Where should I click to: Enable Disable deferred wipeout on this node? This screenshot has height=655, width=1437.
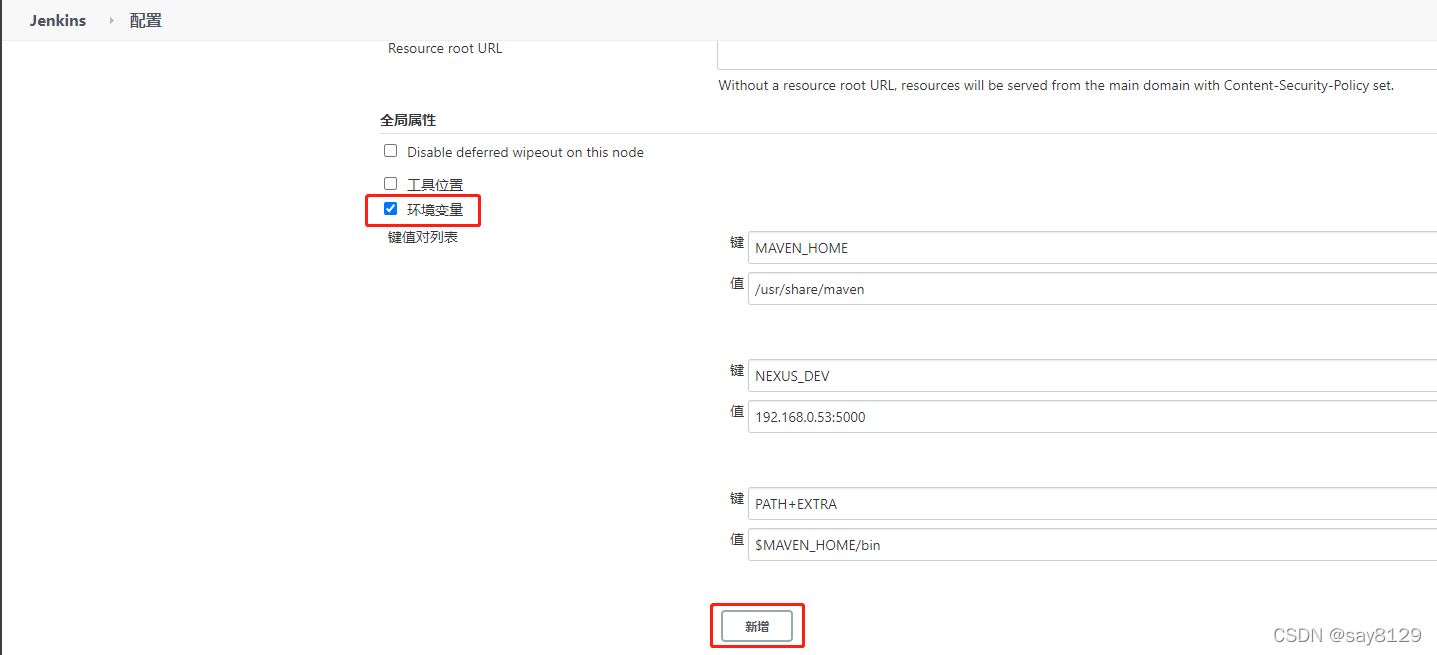pyautogui.click(x=391, y=151)
